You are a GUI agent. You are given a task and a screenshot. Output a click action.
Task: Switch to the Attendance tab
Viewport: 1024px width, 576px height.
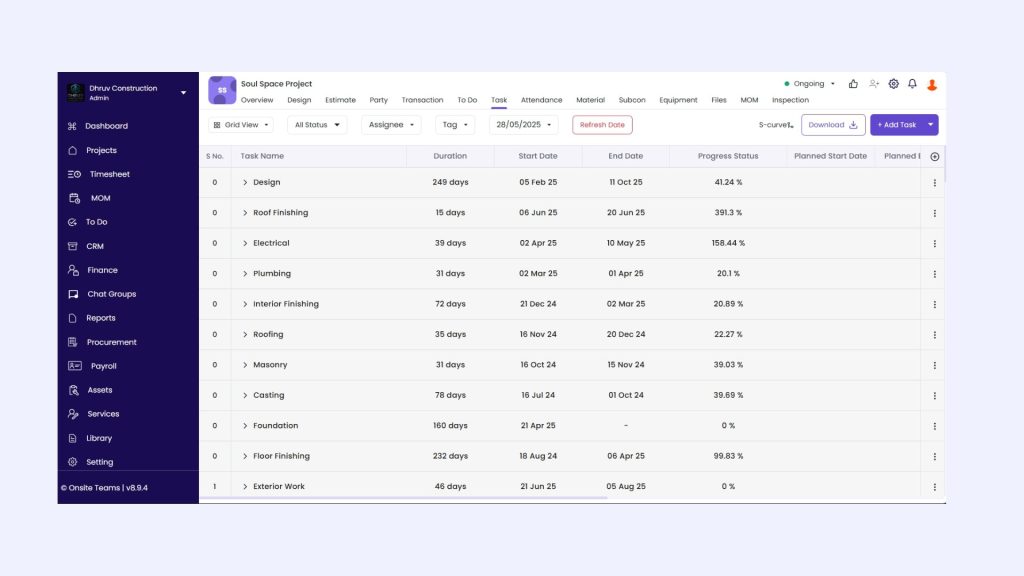(541, 100)
